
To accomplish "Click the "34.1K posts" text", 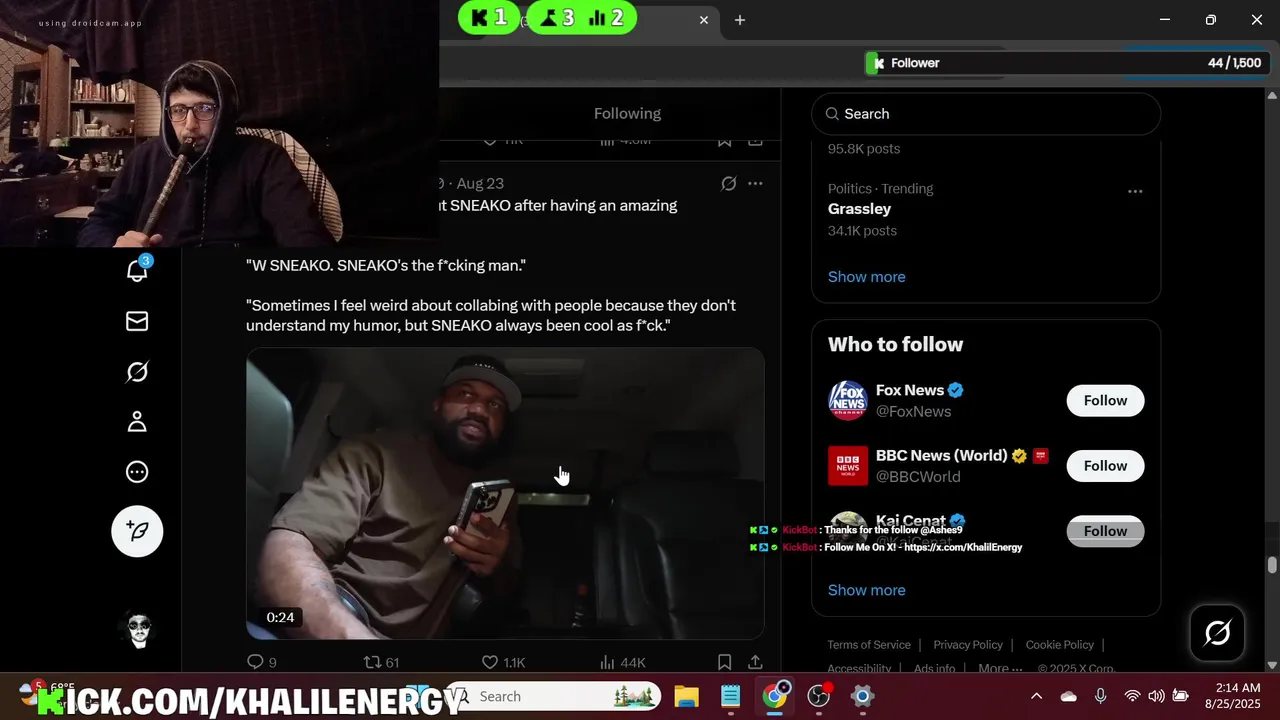I will click(x=862, y=231).
